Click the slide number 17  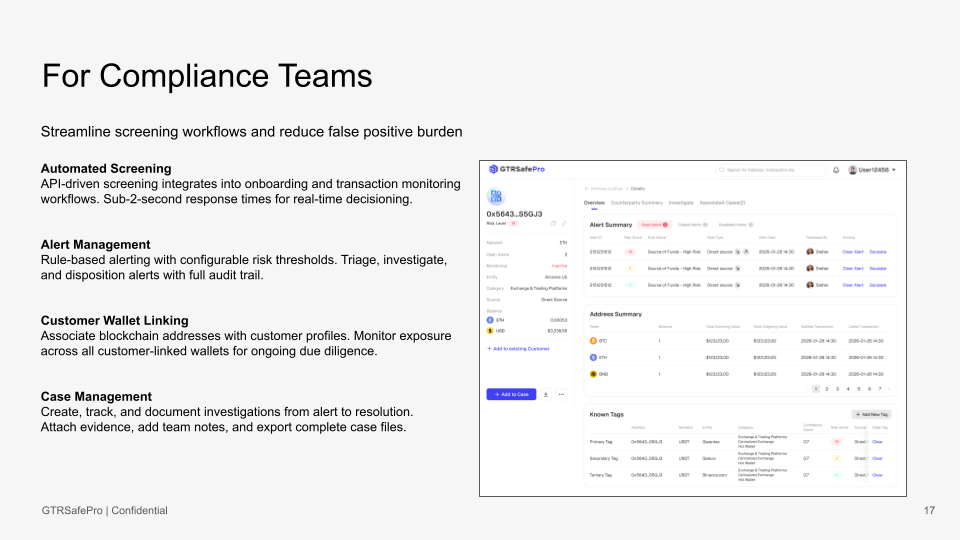929,510
